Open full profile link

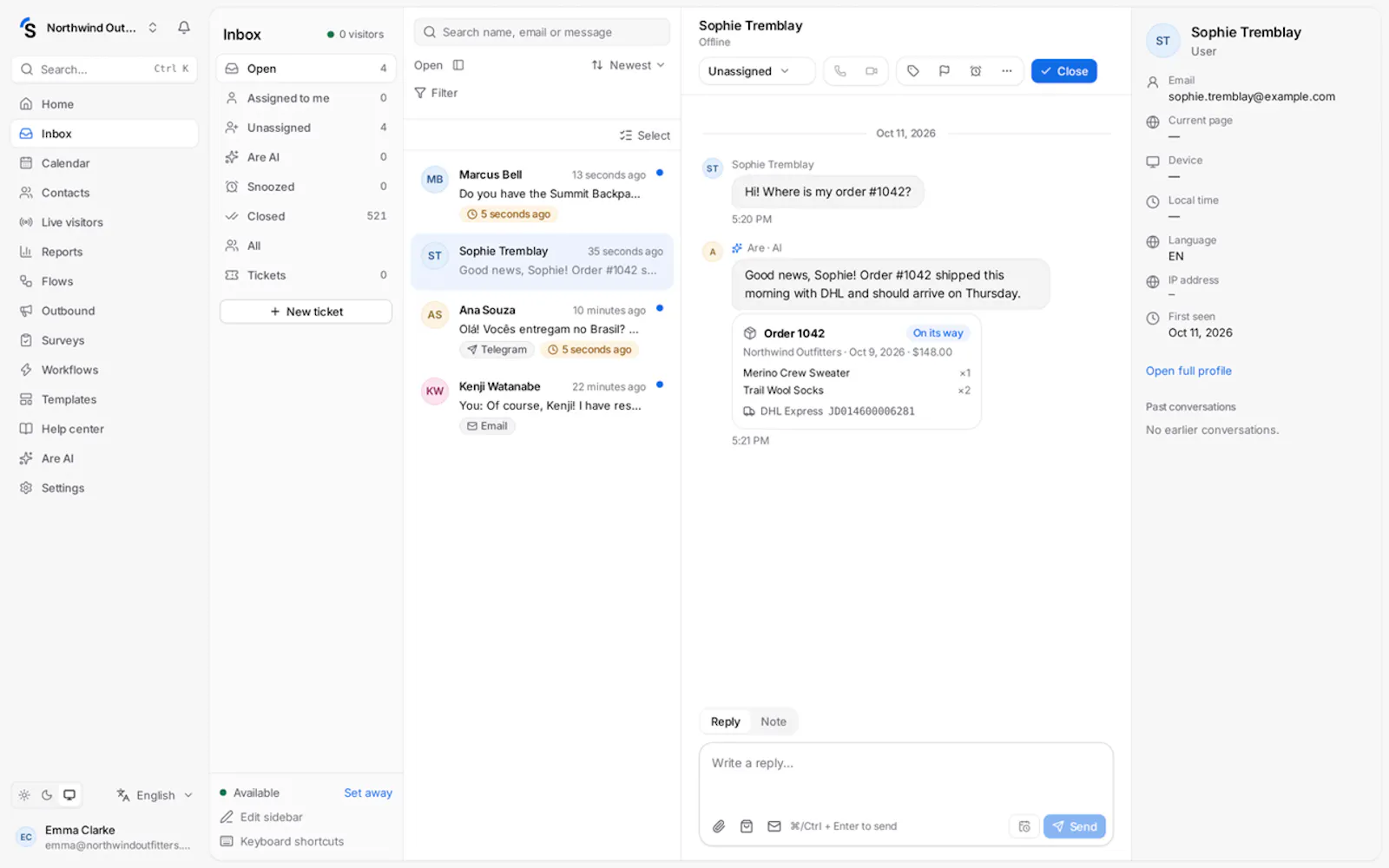[x=1188, y=371]
